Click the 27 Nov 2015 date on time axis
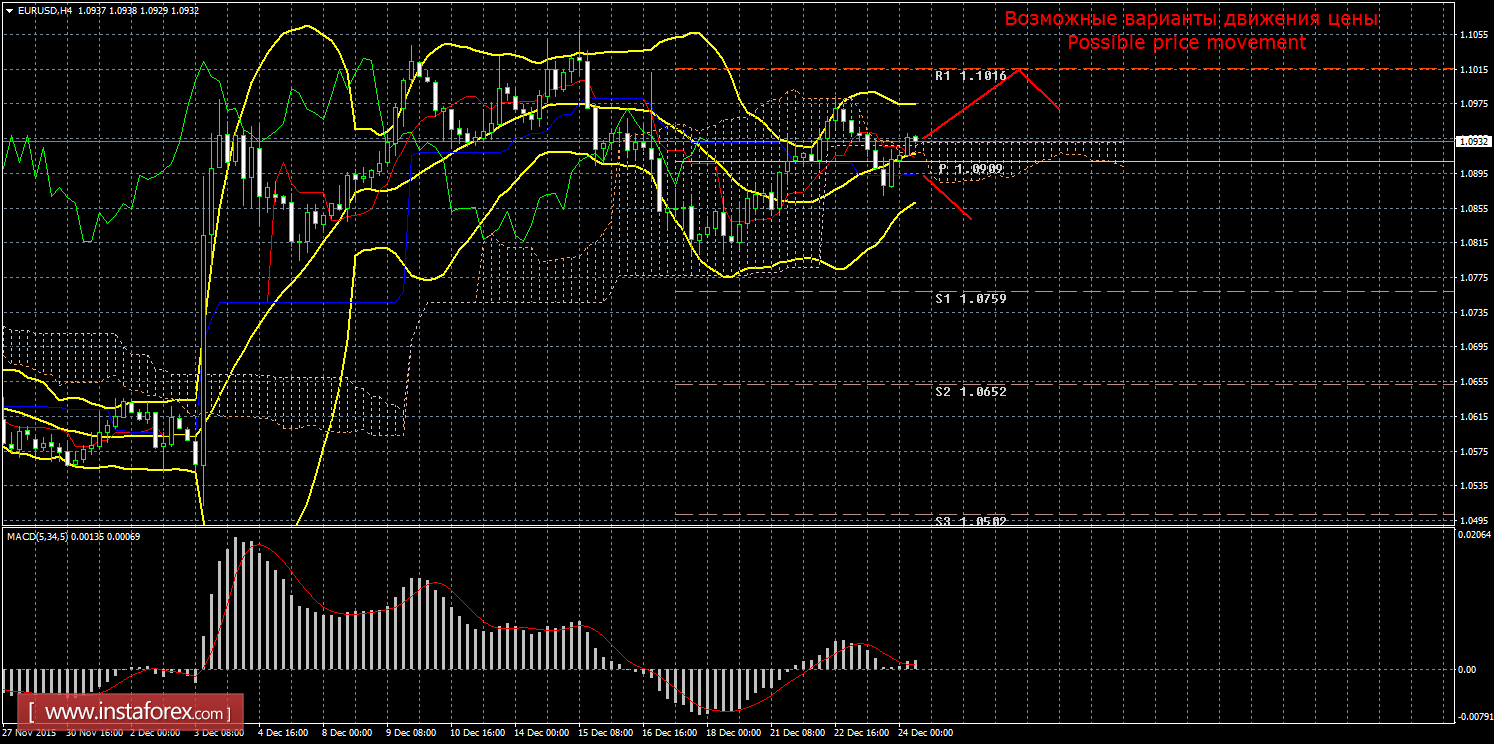1494x744 pixels. 28,733
